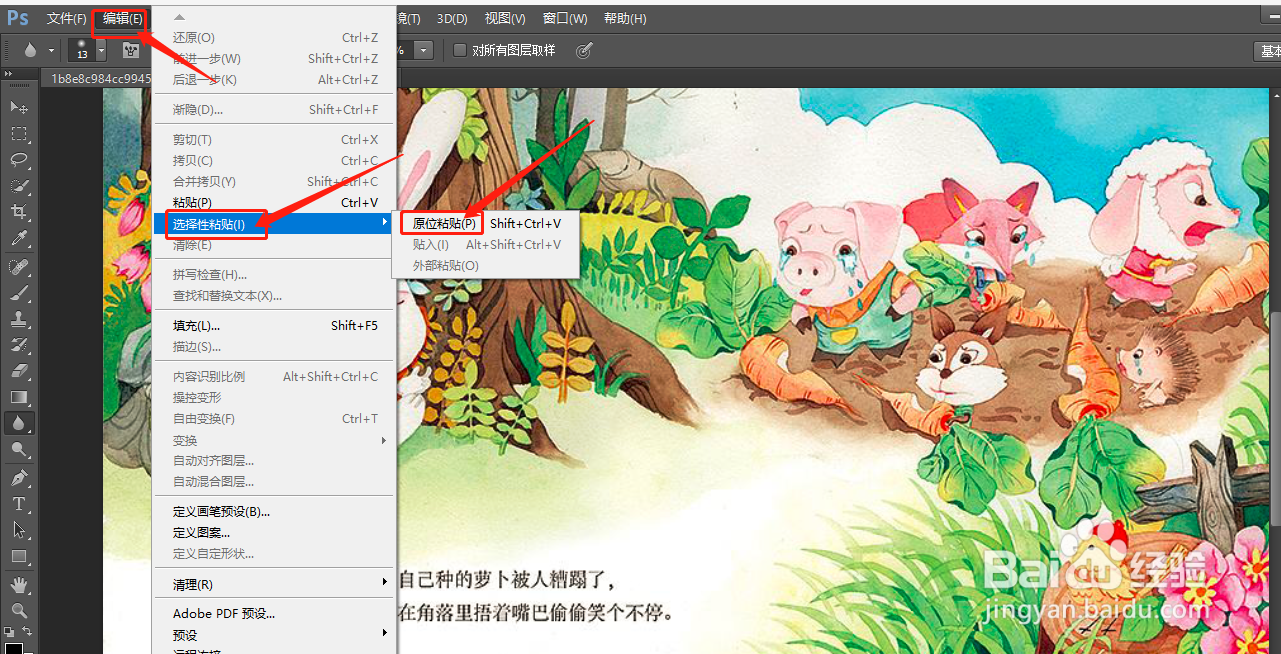The image size is (1281, 654).
Task: Select the Eyedropper tool
Action: pyautogui.click(x=19, y=238)
